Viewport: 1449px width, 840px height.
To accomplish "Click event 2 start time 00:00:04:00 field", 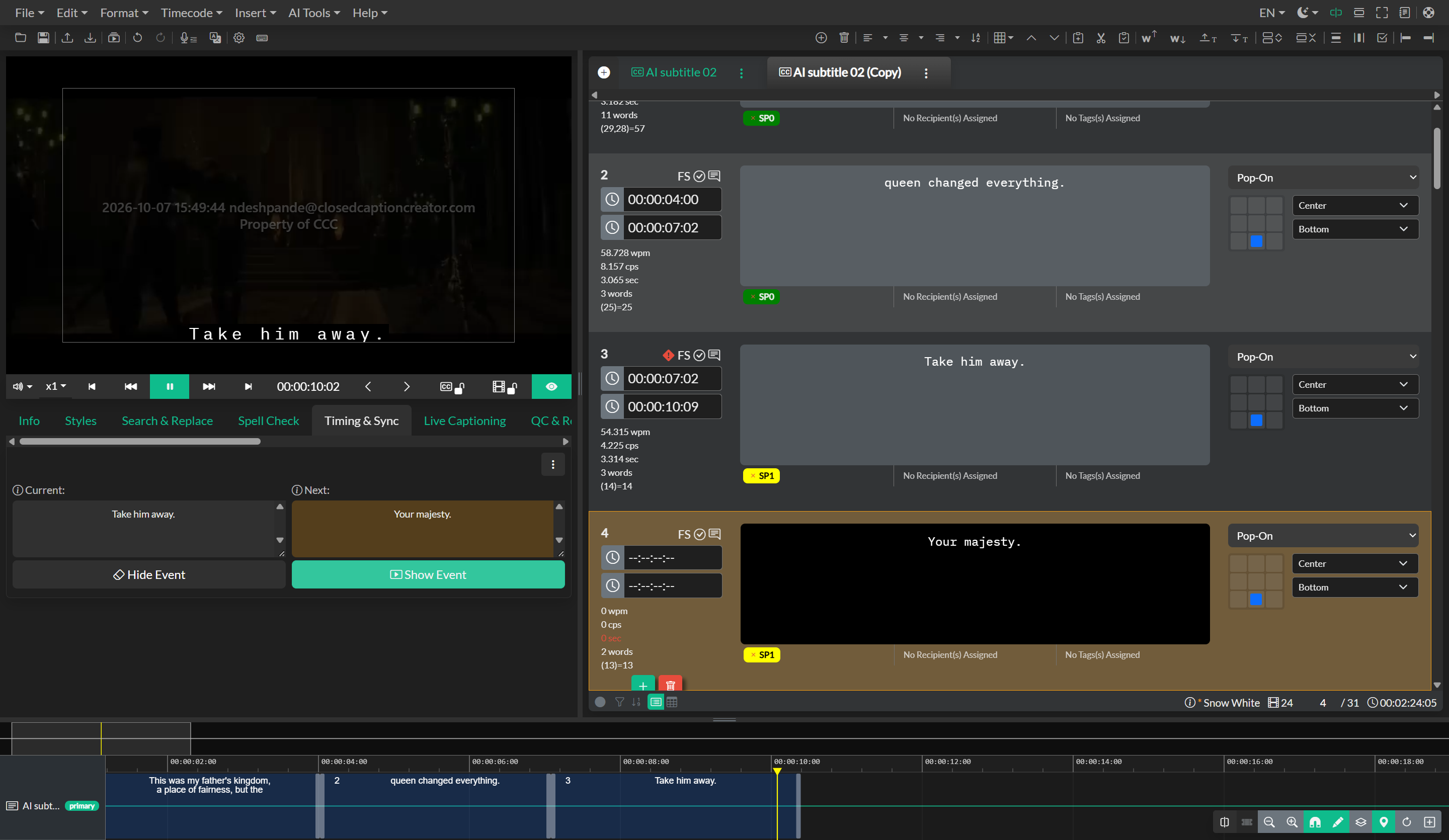I will tap(672, 200).
